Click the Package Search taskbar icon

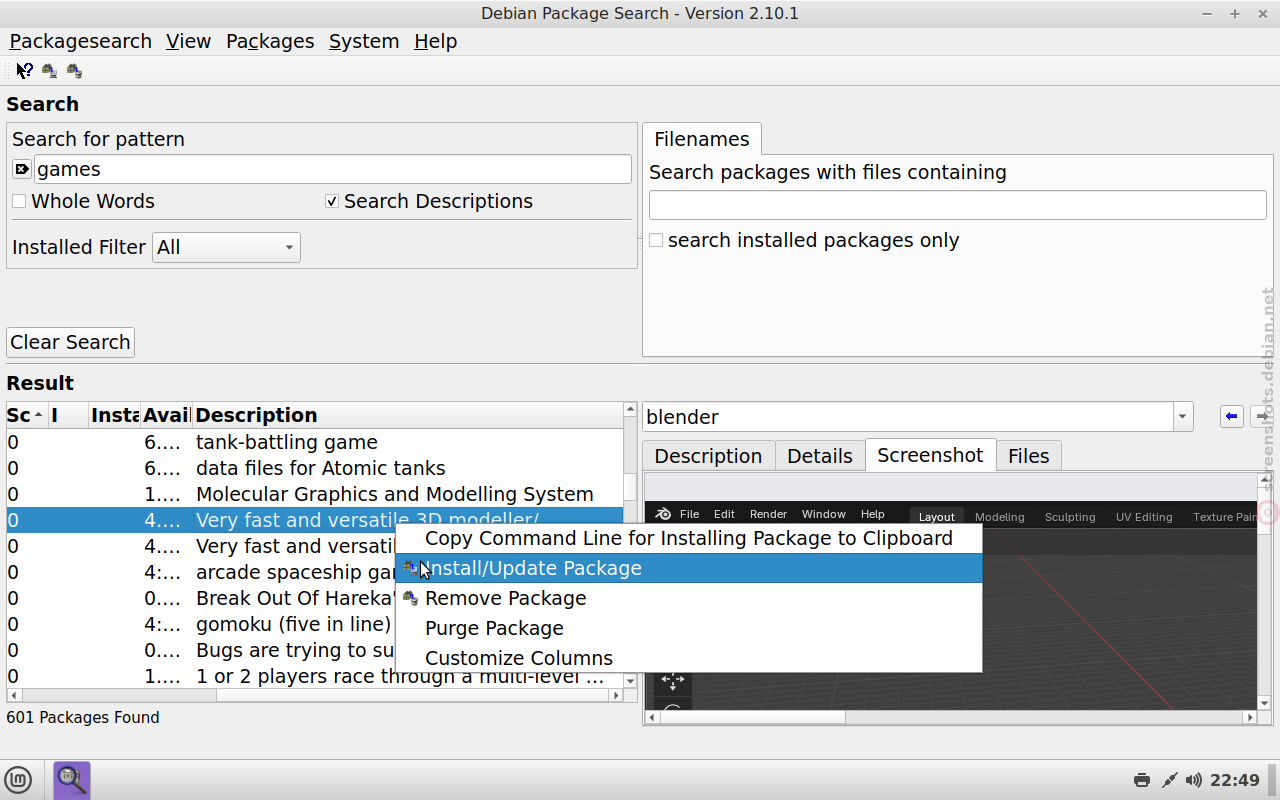pos(71,780)
